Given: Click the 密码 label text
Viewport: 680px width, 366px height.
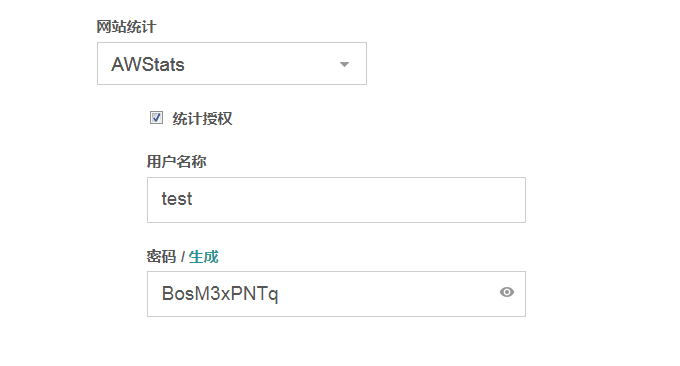Looking at the screenshot, I should coord(161,257).
